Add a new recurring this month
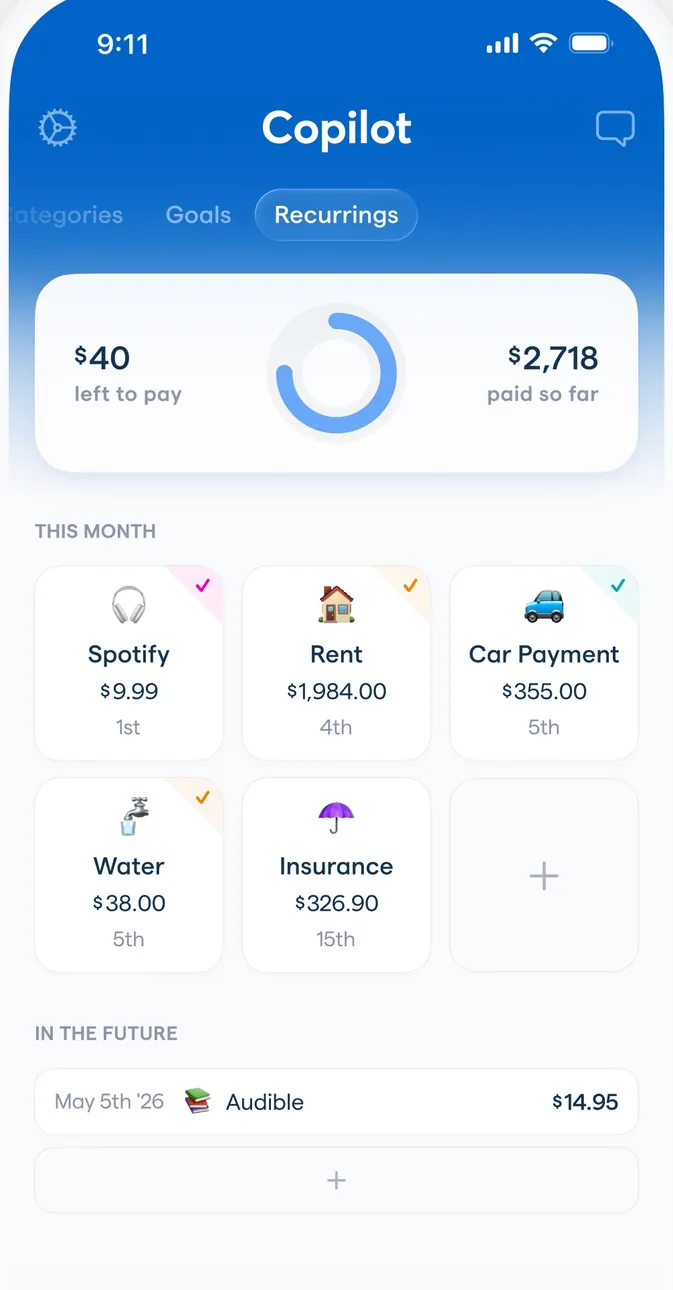The width and height of the screenshot is (673, 1290). point(544,876)
